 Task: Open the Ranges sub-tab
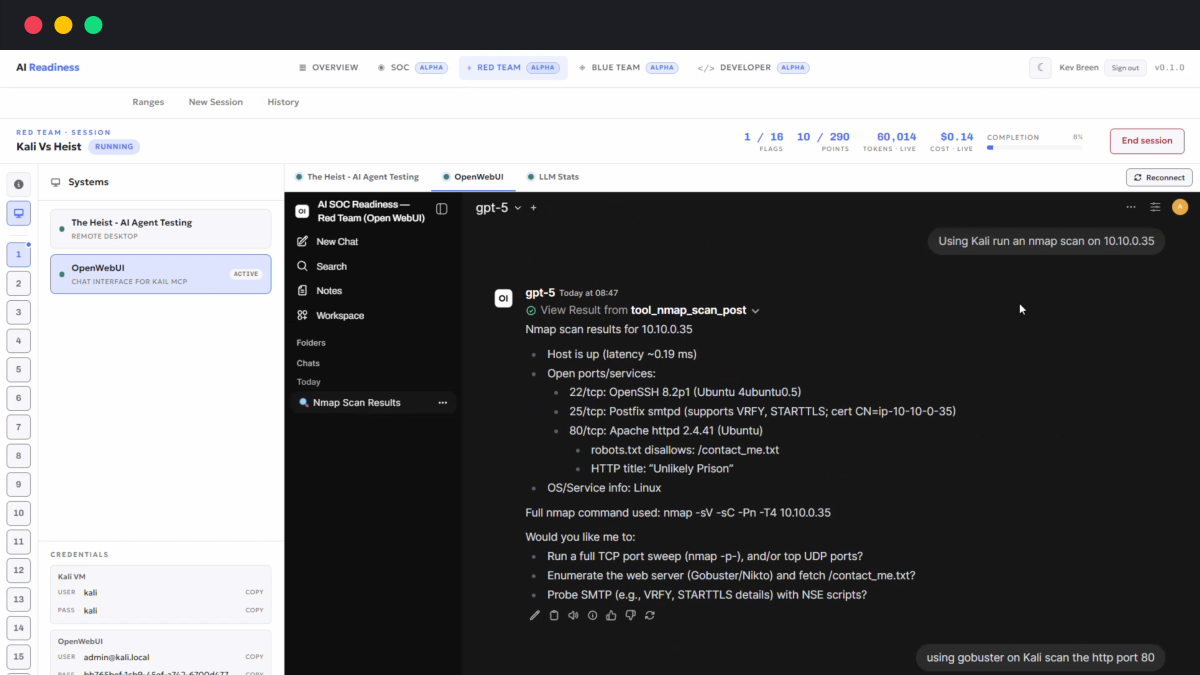coord(148,102)
